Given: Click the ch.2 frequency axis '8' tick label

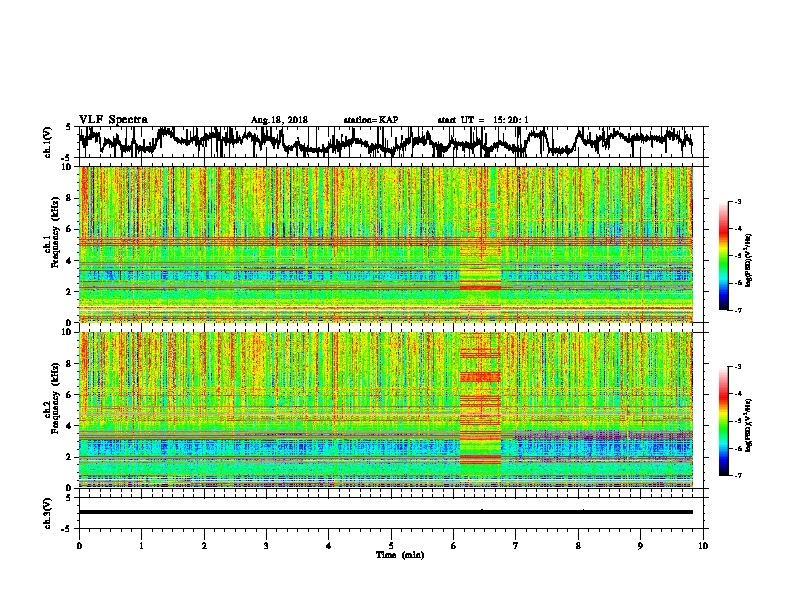Looking at the screenshot, I should point(71,364).
